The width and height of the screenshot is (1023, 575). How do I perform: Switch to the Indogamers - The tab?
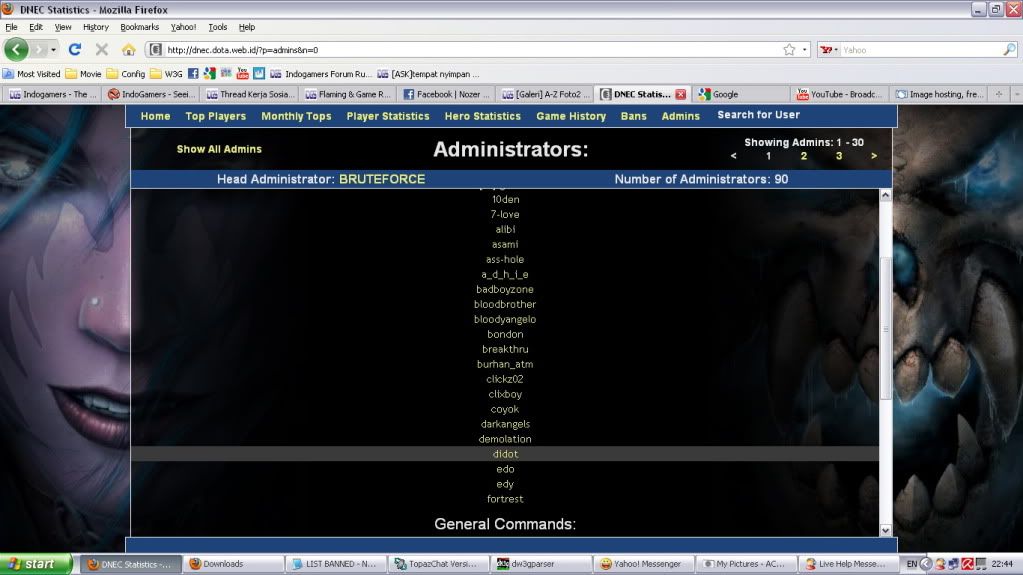click(52, 94)
